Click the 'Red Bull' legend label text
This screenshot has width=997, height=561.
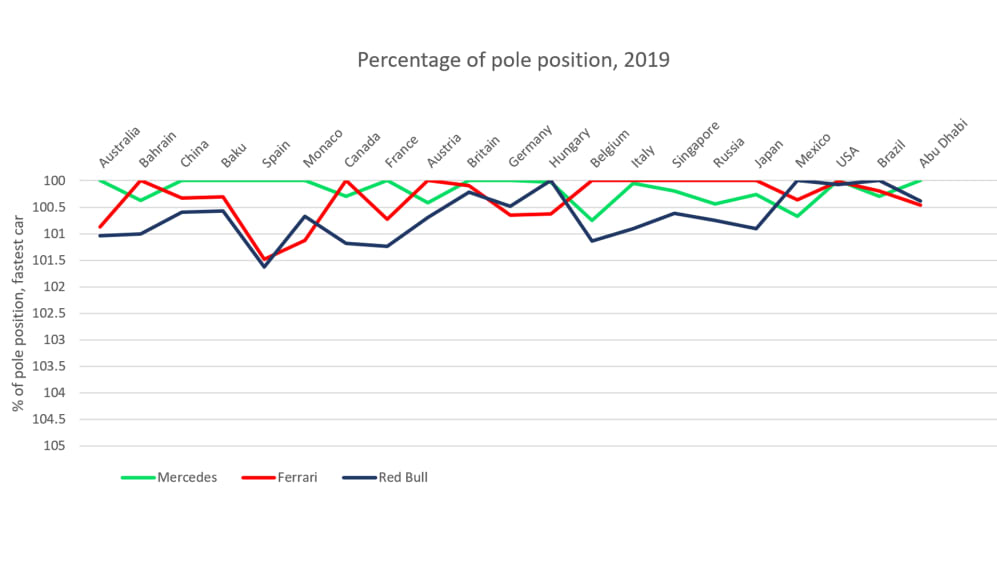pyautogui.click(x=402, y=477)
